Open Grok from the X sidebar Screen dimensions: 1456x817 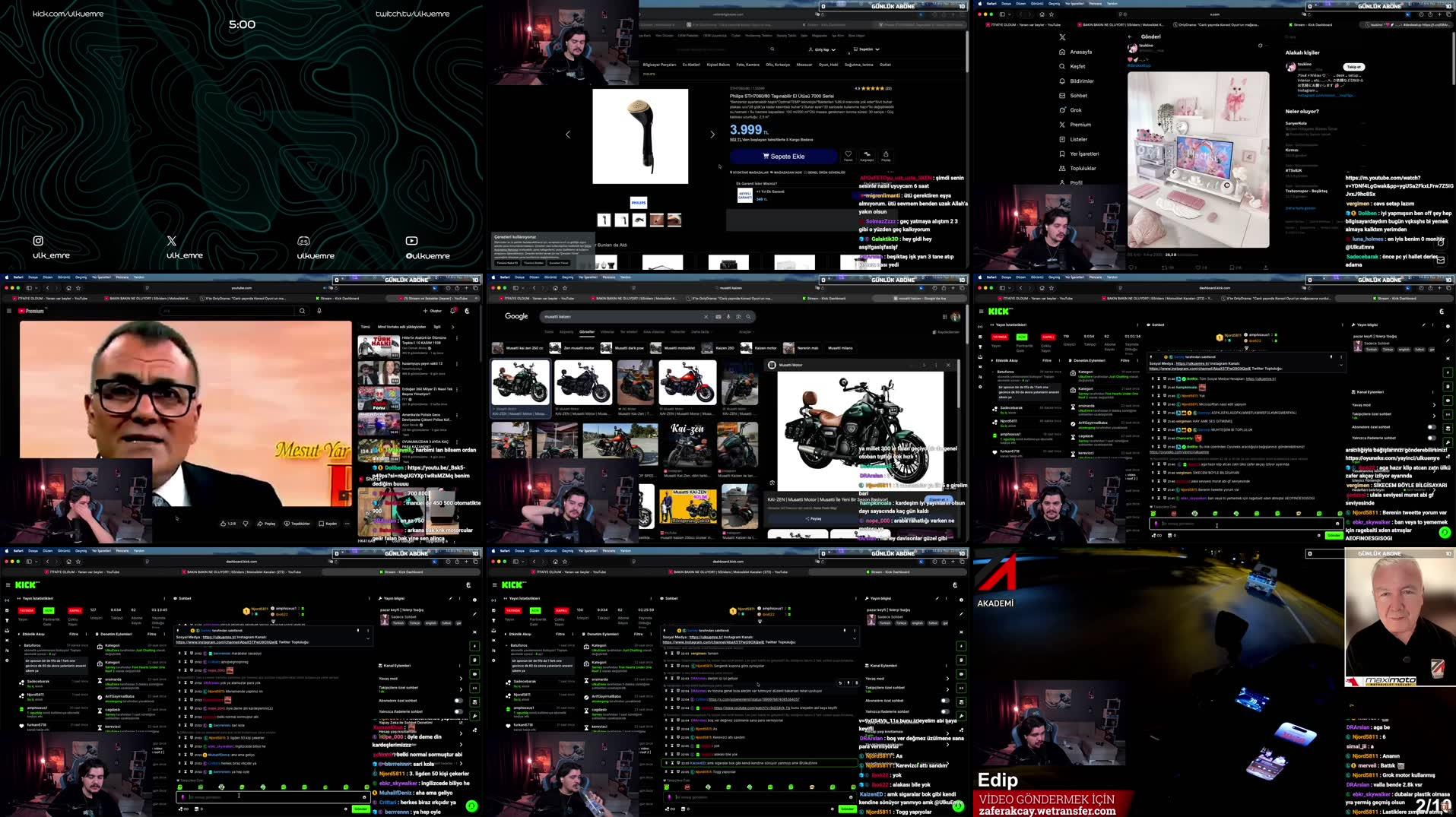tap(1076, 109)
